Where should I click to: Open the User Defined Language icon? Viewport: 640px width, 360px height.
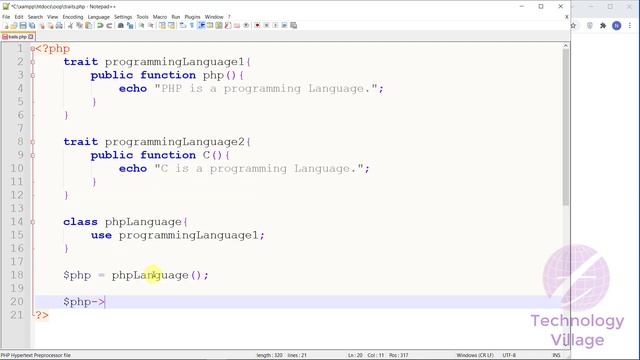(210, 25)
